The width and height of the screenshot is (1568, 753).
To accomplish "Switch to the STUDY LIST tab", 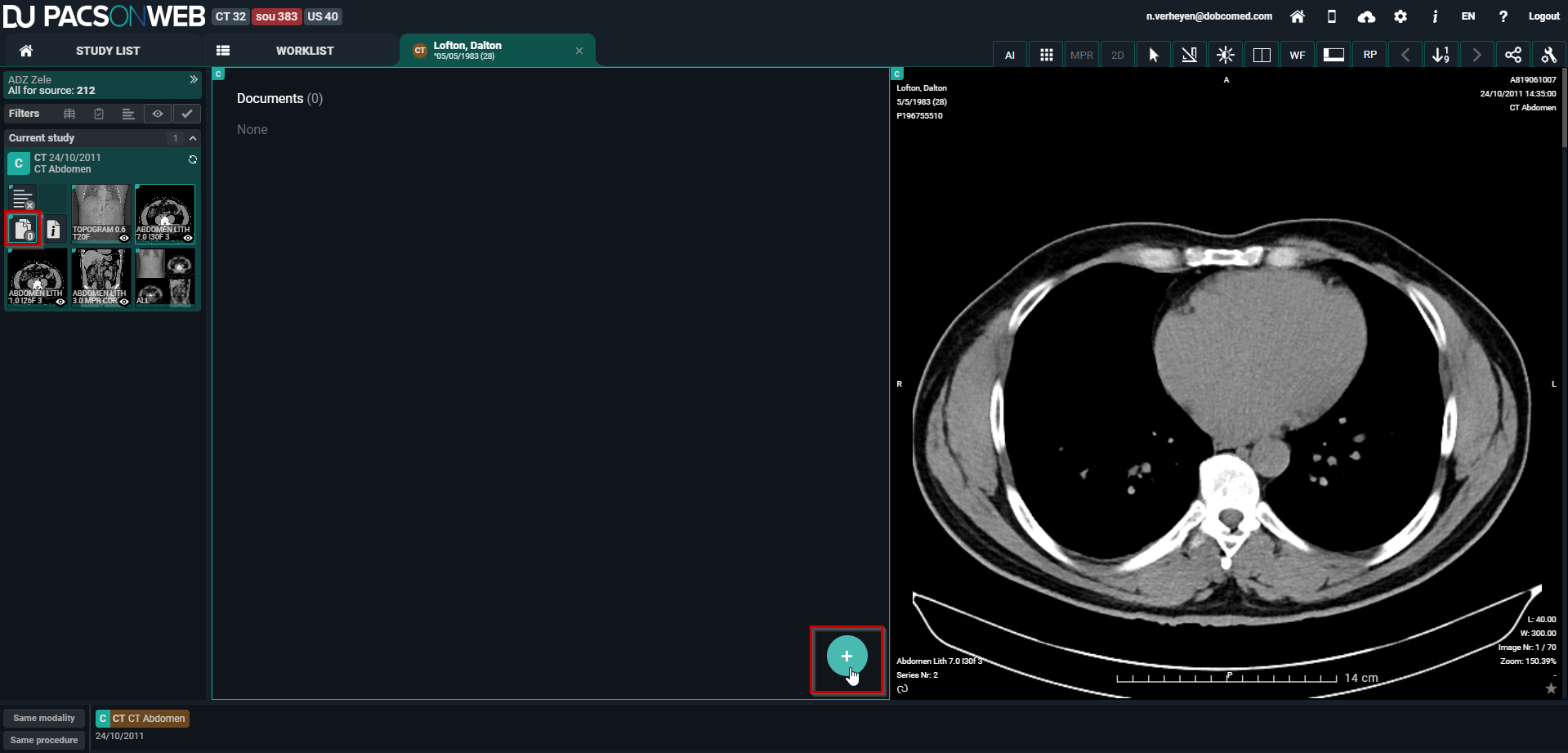I will (107, 51).
